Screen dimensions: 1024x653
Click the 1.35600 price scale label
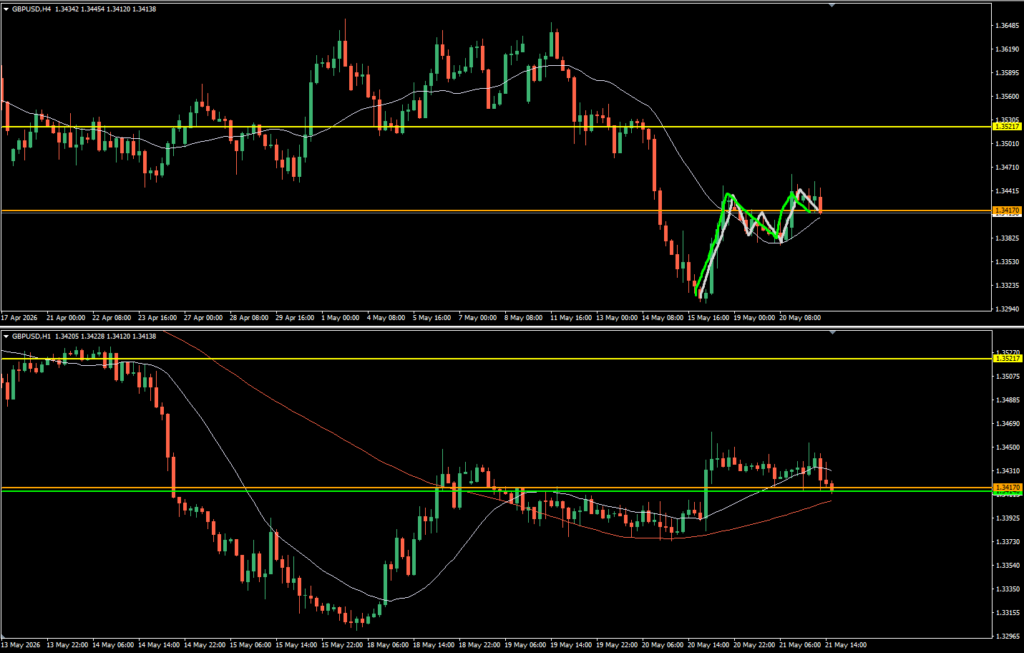[x=1007, y=96]
